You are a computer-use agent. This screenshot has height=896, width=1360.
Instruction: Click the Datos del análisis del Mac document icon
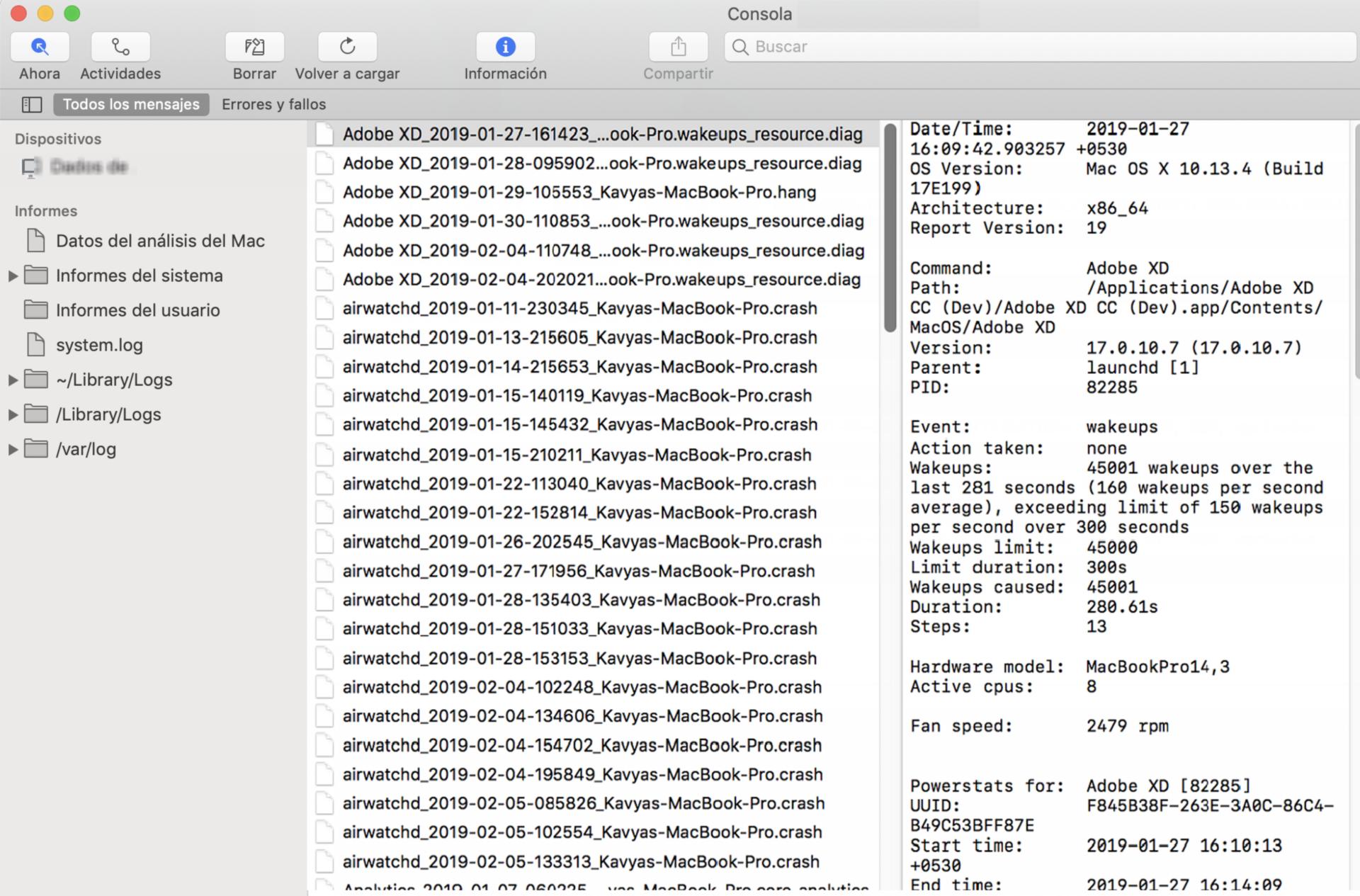pyautogui.click(x=36, y=241)
